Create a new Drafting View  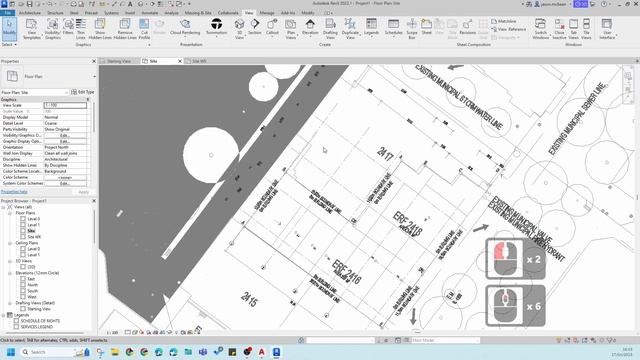point(330,29)
